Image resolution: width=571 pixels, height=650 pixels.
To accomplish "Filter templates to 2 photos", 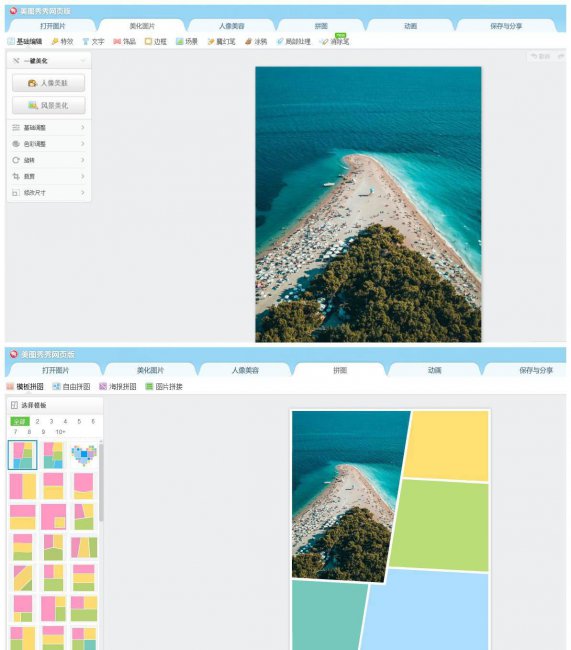I will (37, 421).
